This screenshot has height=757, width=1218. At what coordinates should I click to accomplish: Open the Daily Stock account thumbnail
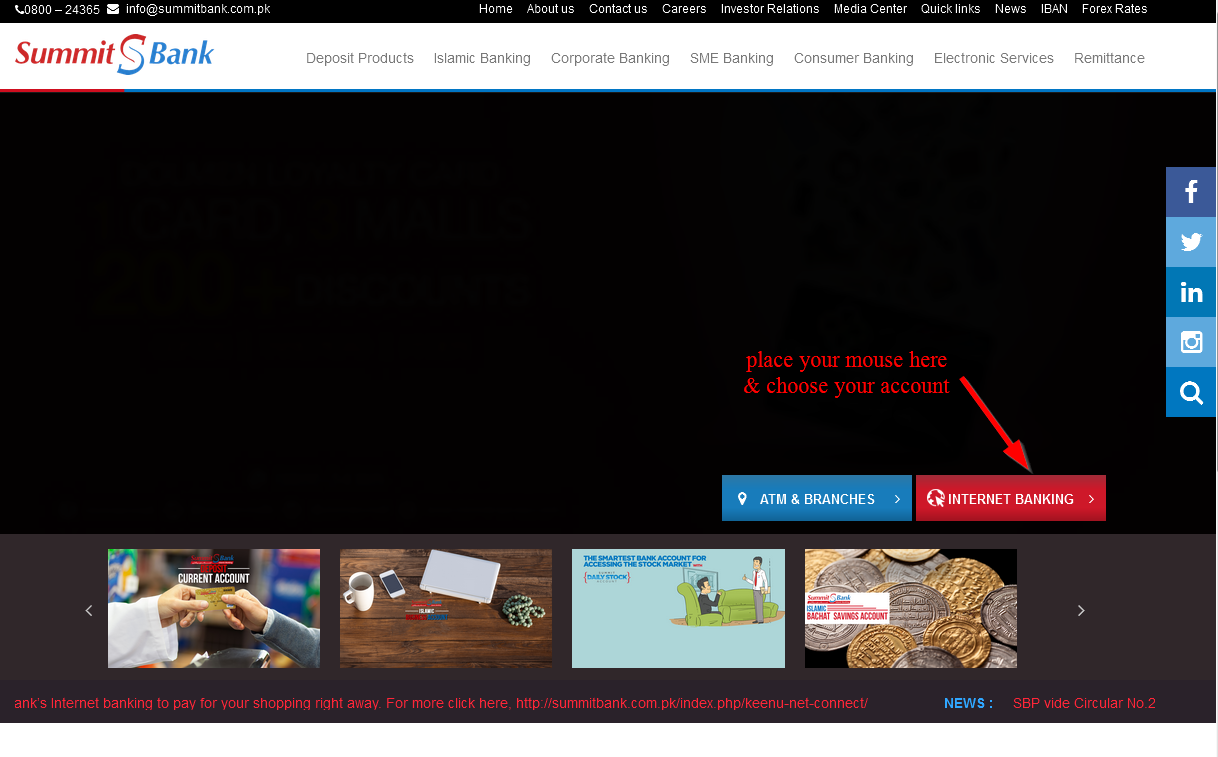678,608
